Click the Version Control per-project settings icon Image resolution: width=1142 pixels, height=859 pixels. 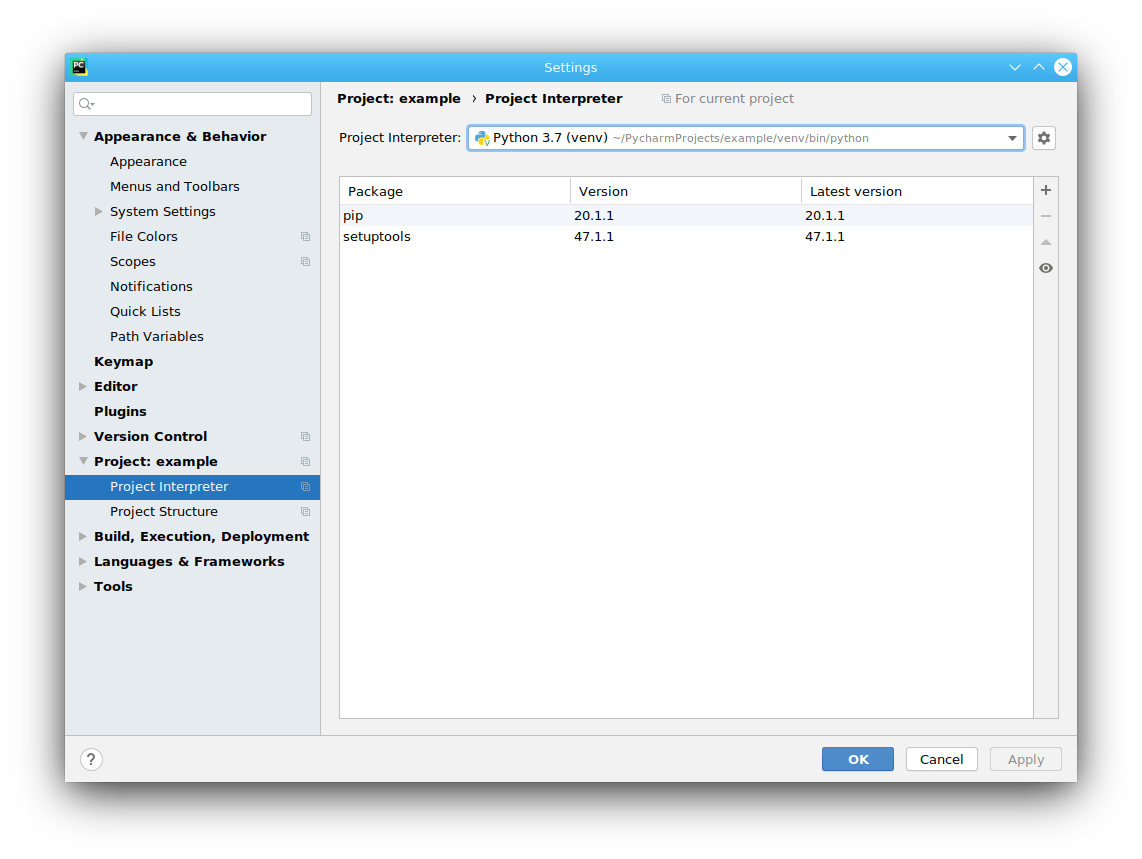[x=305, y=436]
